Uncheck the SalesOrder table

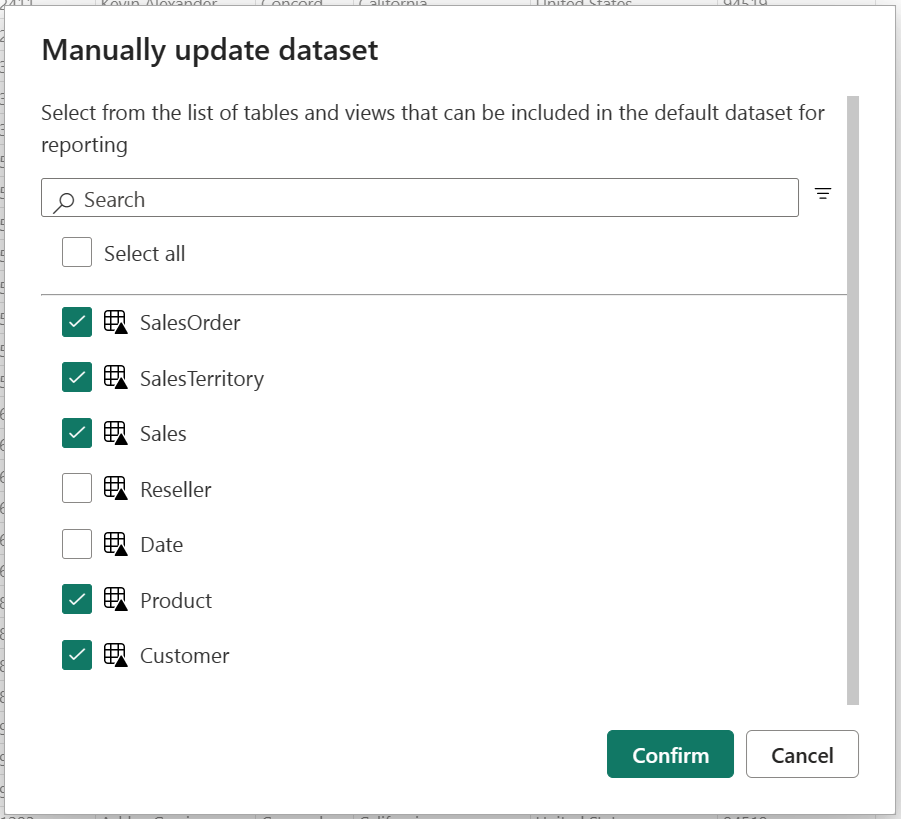point(77,322)
